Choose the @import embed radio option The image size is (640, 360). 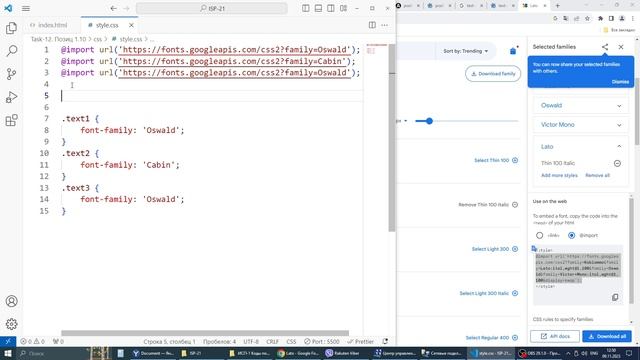571,236
